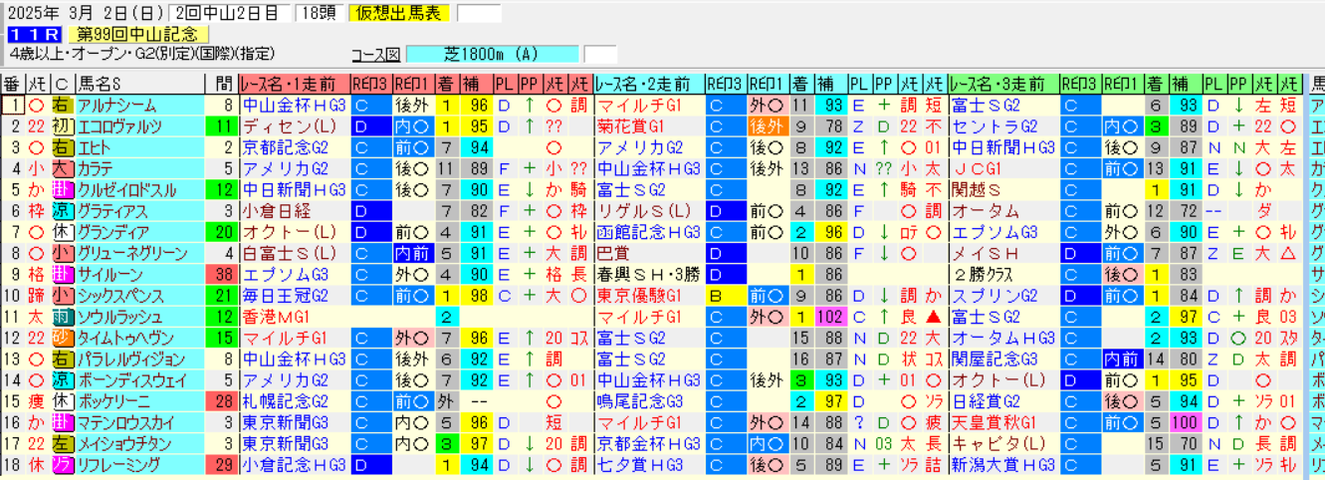Open the コース図 course map link
This screenshot has height=480, width=1325.
tap(375, 54)
